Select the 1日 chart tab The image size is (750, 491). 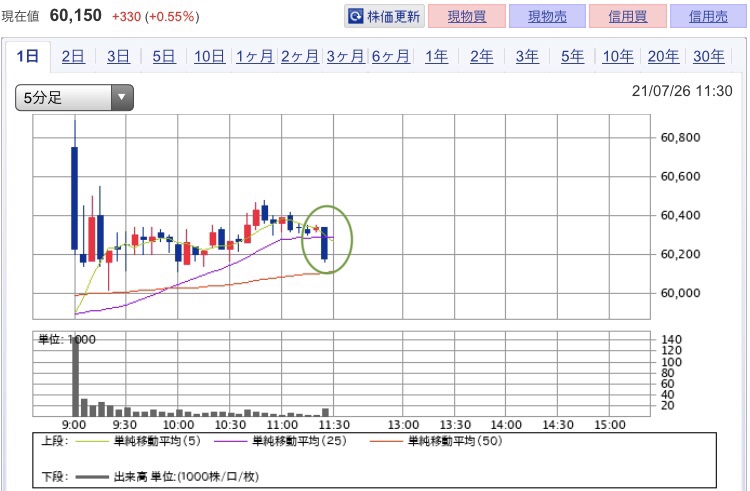pyautogui.click(x=27, y=57)
